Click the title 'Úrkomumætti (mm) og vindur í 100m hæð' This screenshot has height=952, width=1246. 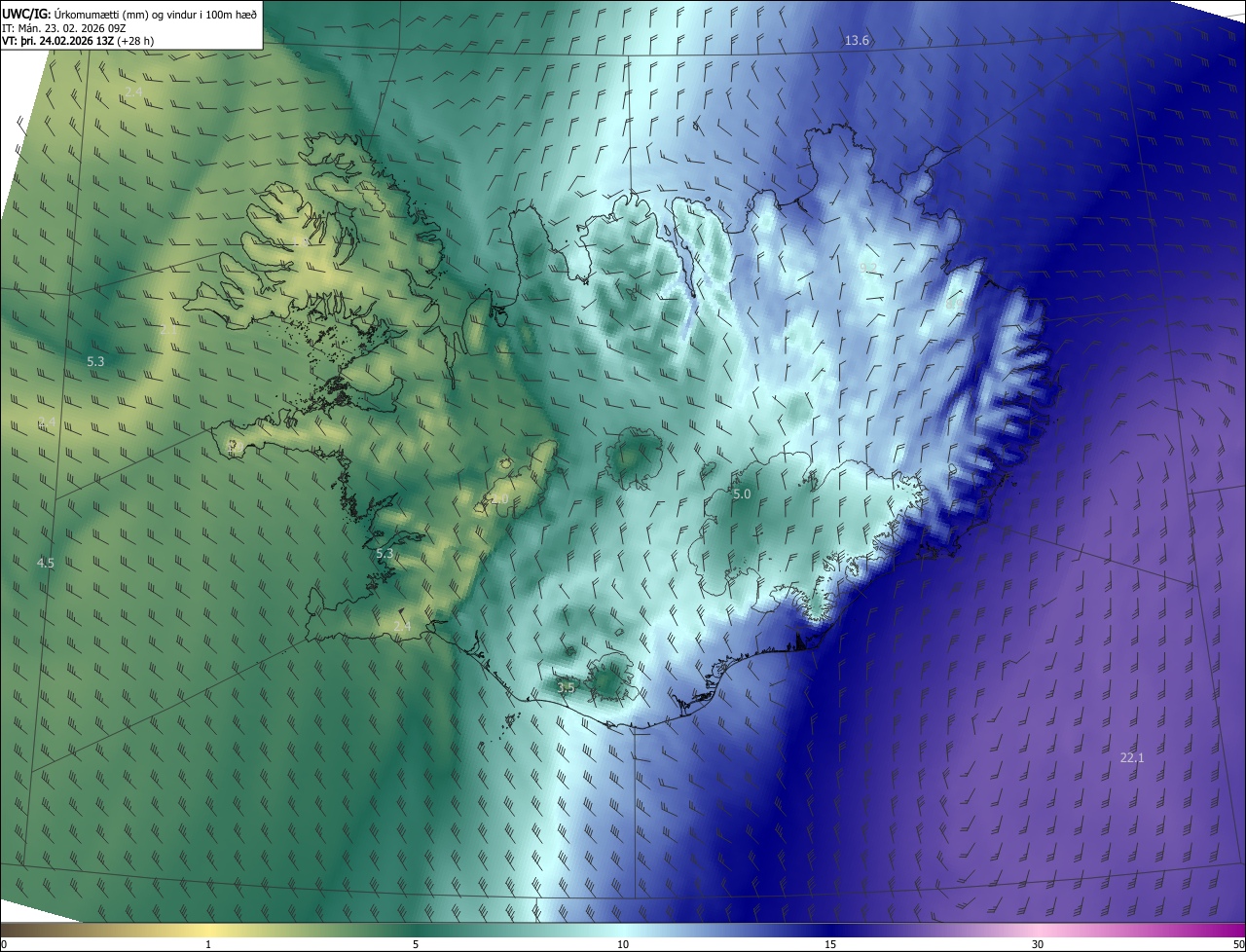coord(156,14)
